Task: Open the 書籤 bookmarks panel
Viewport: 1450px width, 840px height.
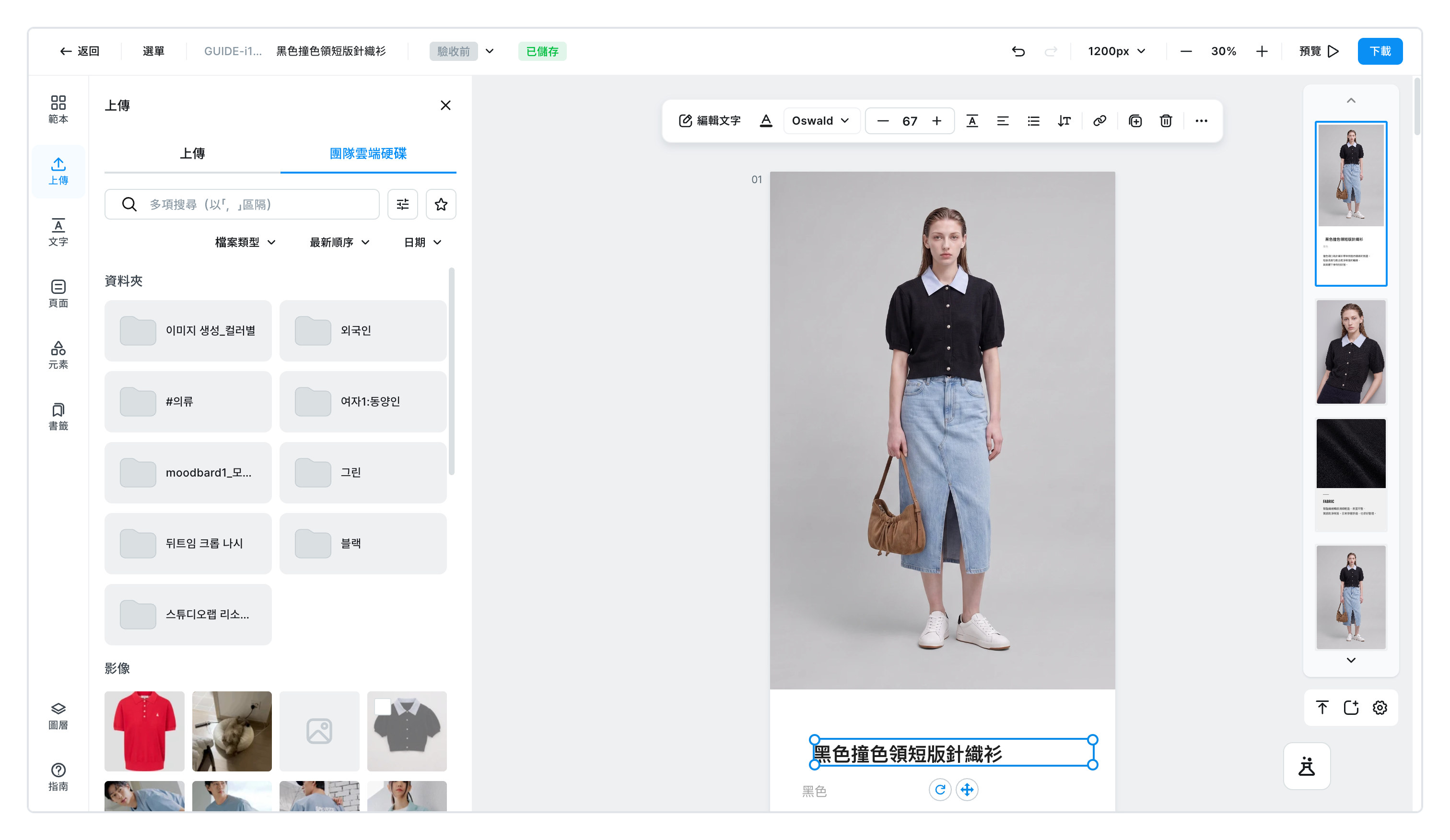Action: pyautogui.click(x=58, y=417)
